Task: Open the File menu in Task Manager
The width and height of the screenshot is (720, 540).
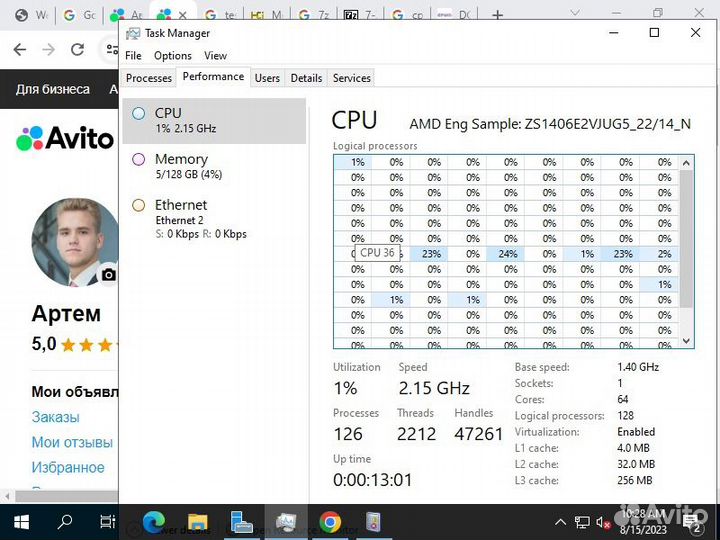Action: [133, 56]
